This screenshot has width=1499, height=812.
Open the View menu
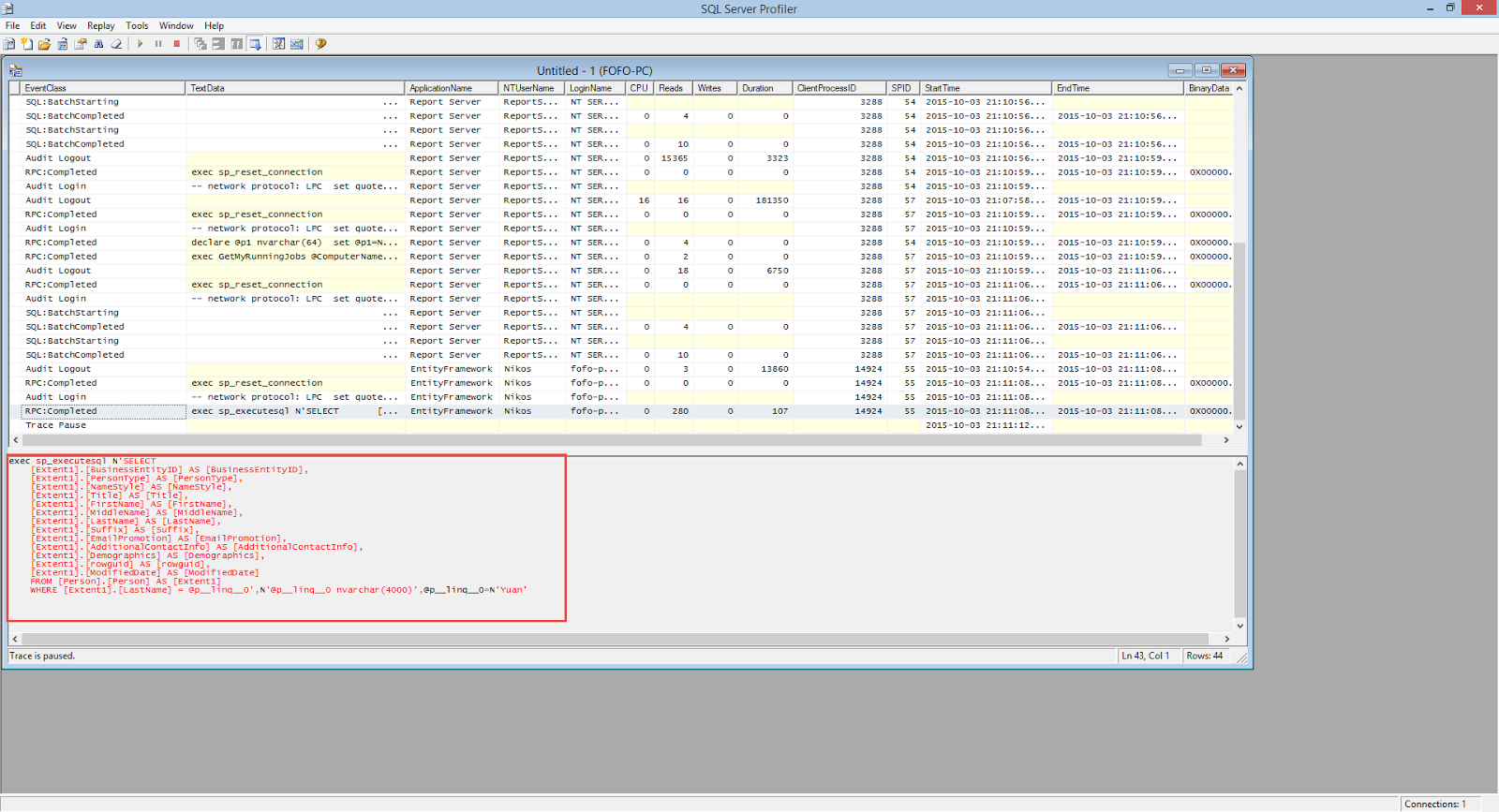(67, 26)
